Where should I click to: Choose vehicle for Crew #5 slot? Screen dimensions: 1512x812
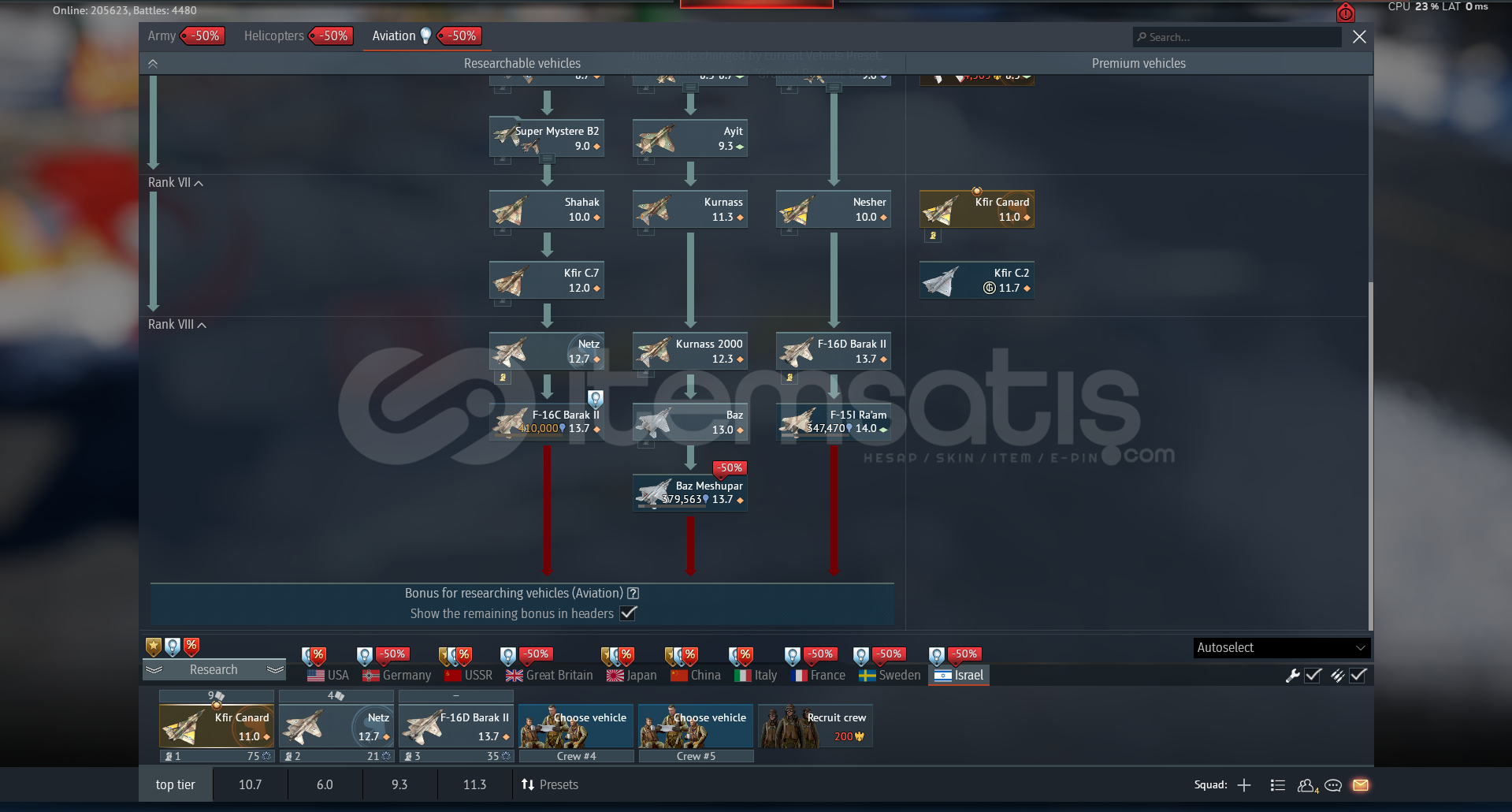[x=696, y=726]
